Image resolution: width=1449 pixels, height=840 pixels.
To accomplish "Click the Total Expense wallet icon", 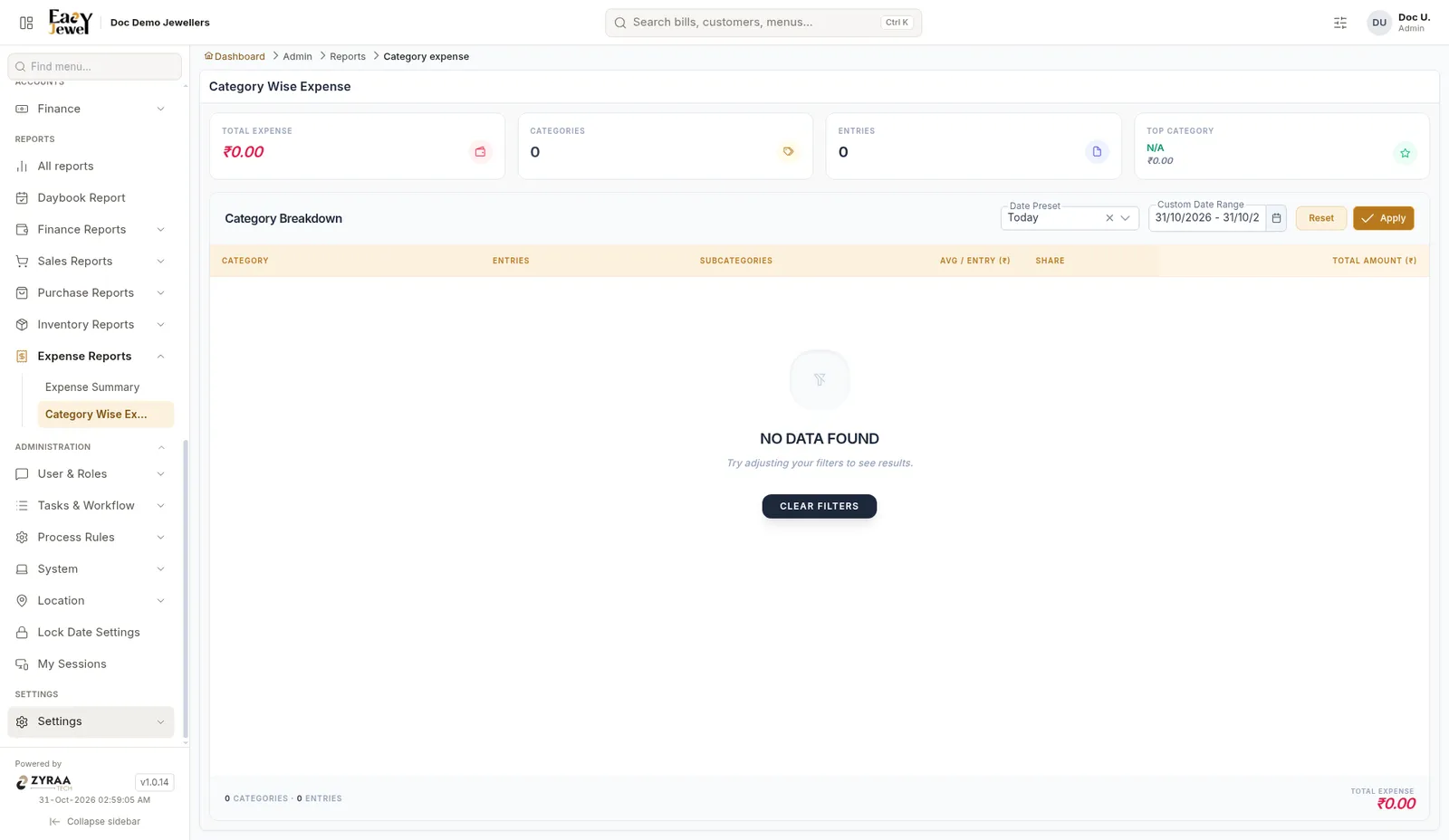I will 480,152.
